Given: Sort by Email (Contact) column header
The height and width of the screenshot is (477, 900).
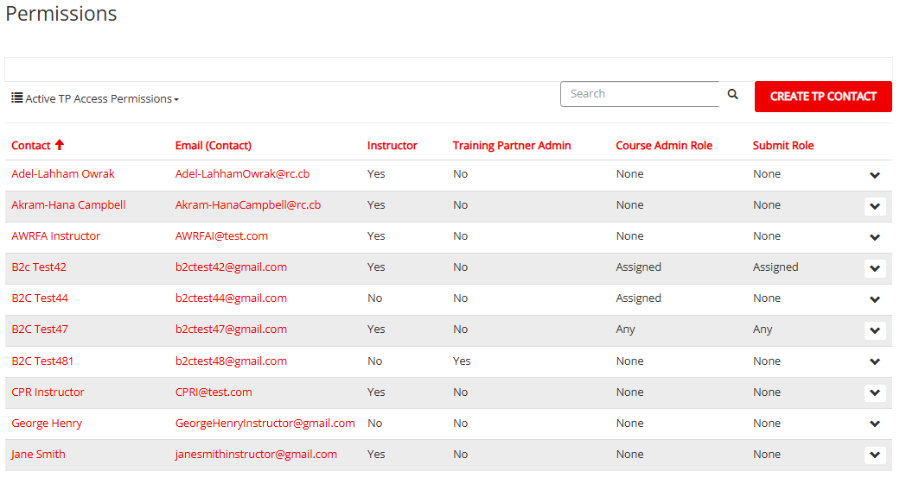Looking at the screenshot, I should [213, 145].
